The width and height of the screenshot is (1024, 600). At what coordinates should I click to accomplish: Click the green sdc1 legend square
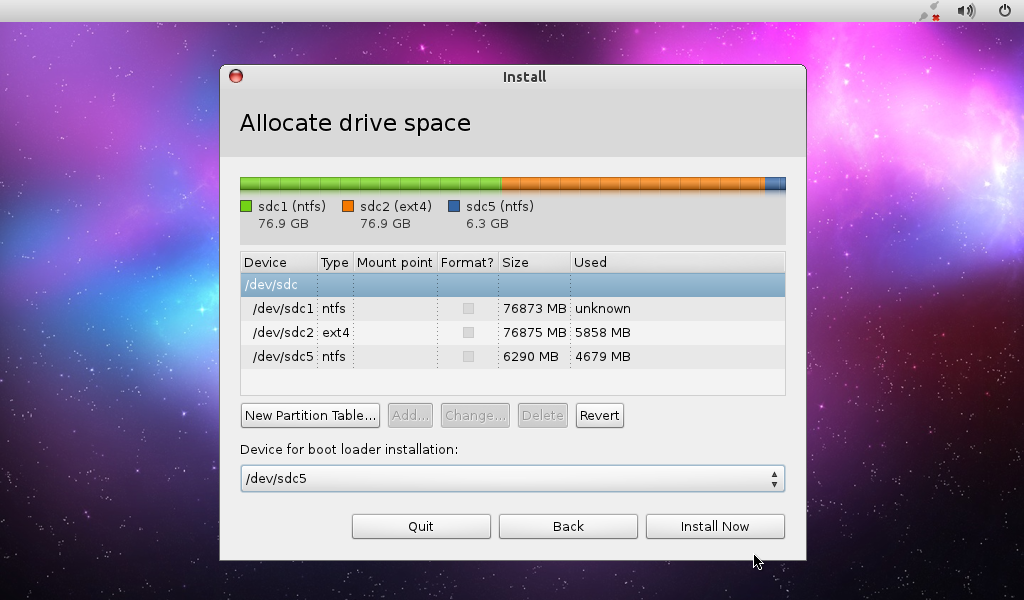pos(246,207)
